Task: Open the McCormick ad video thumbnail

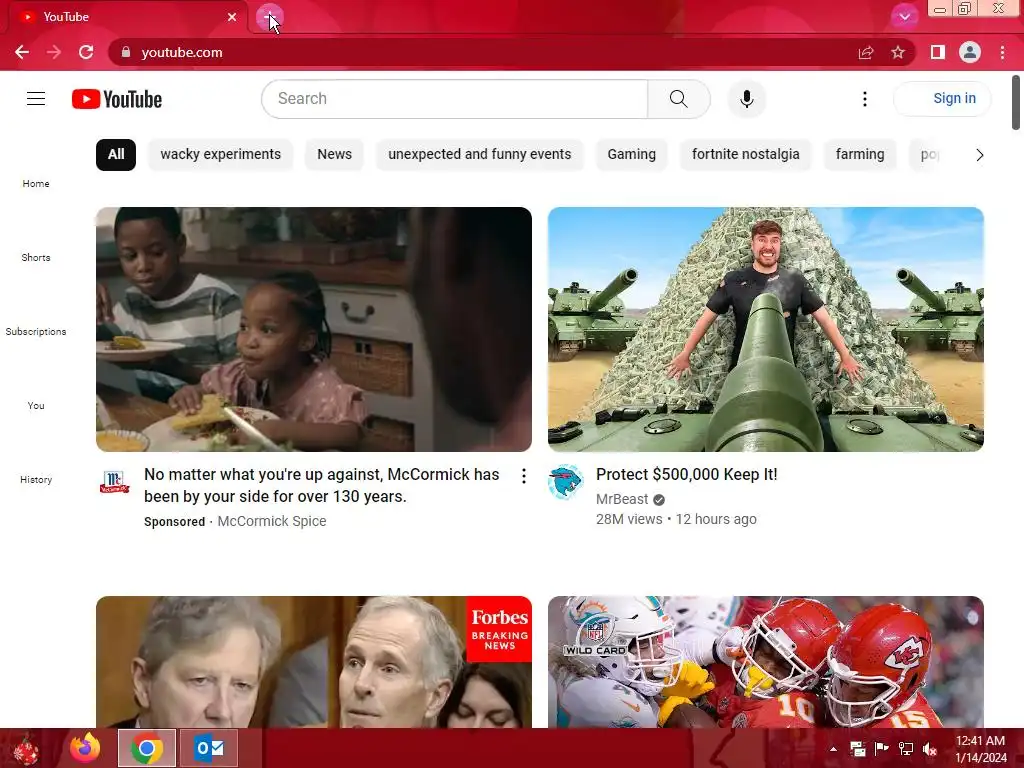Action: click(313, 329)
